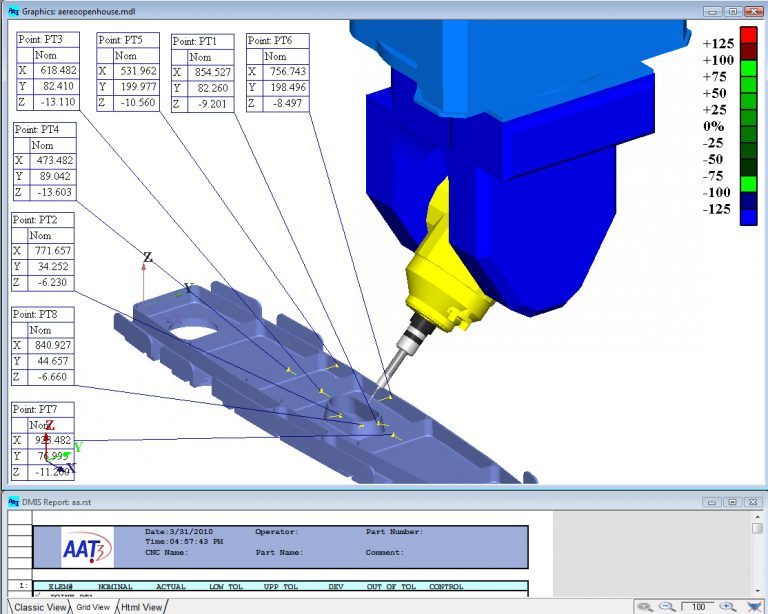
Task: Click the blue funnel filter icon
Action: pos(755,607)
